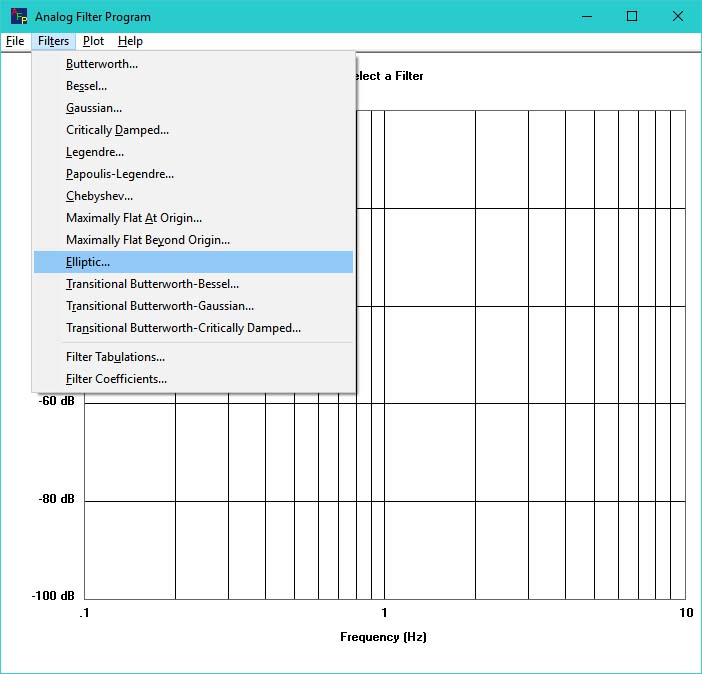Select Maximally Flat Beyond Origin

coord(148,240)
